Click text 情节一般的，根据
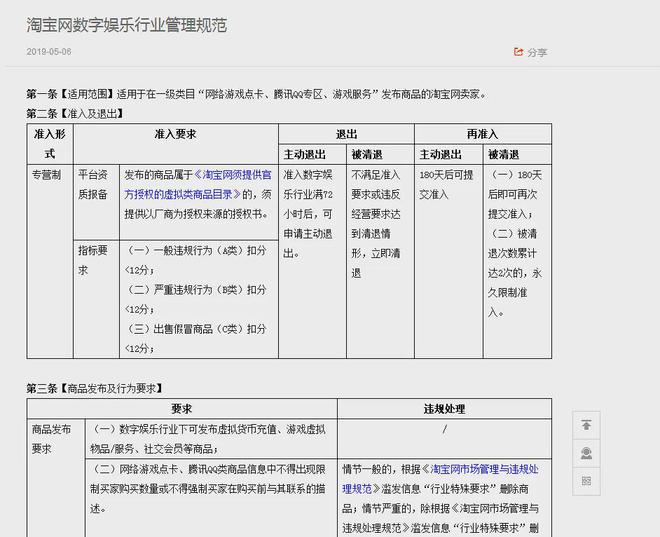660x537 pixels. [x=381, y=469]
